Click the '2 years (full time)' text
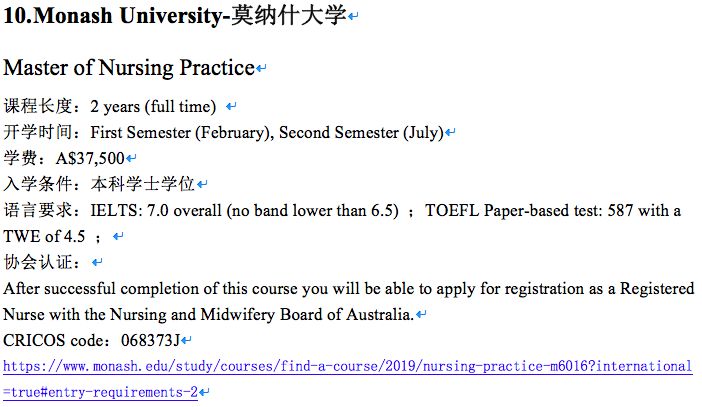This screenshot has height=407, width=702. point(153,107)
